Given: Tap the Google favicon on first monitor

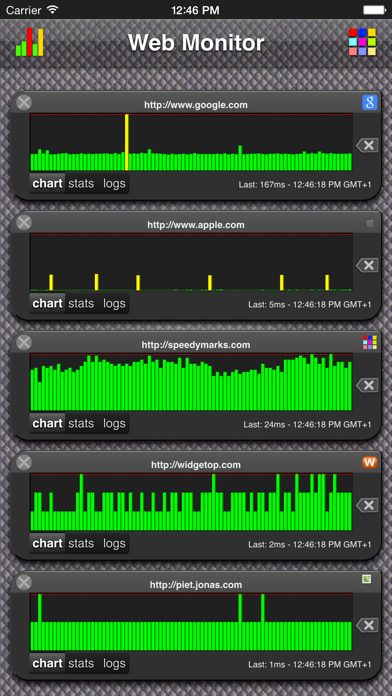Looking at the screenshot, I should point(369,103).
